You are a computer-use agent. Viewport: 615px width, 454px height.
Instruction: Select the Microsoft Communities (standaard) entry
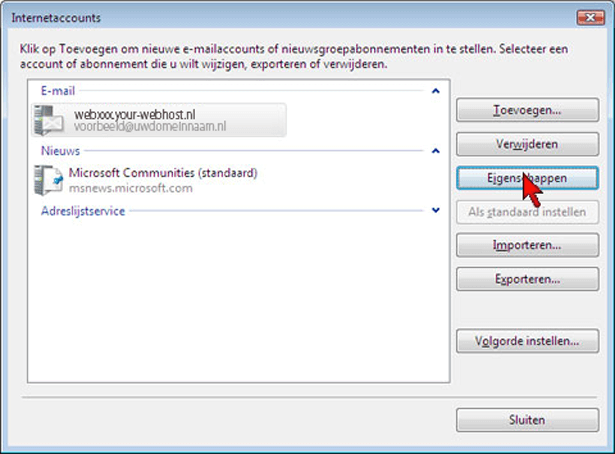tap(163, 173)
